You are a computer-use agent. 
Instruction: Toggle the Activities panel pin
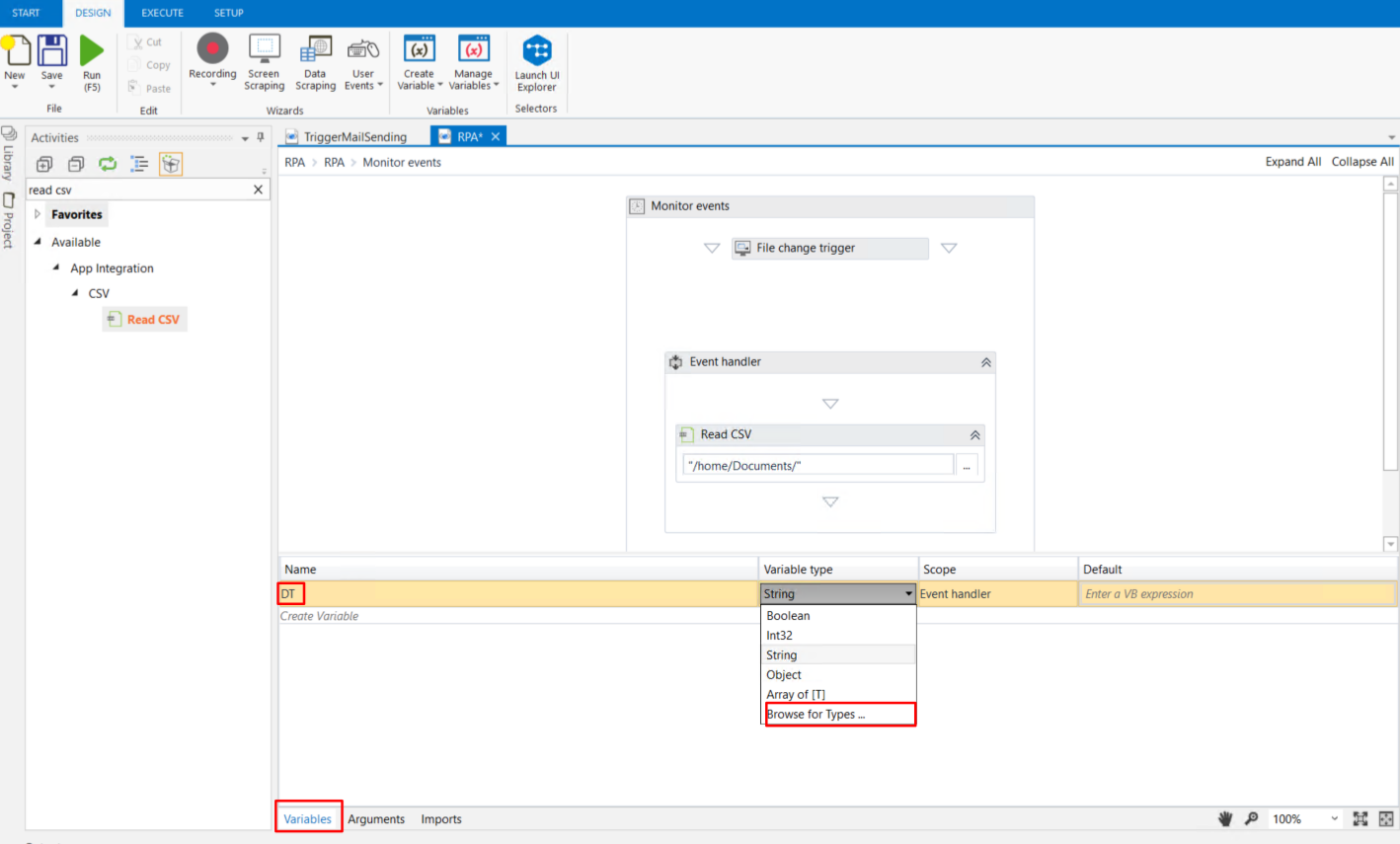click(261, 137)
